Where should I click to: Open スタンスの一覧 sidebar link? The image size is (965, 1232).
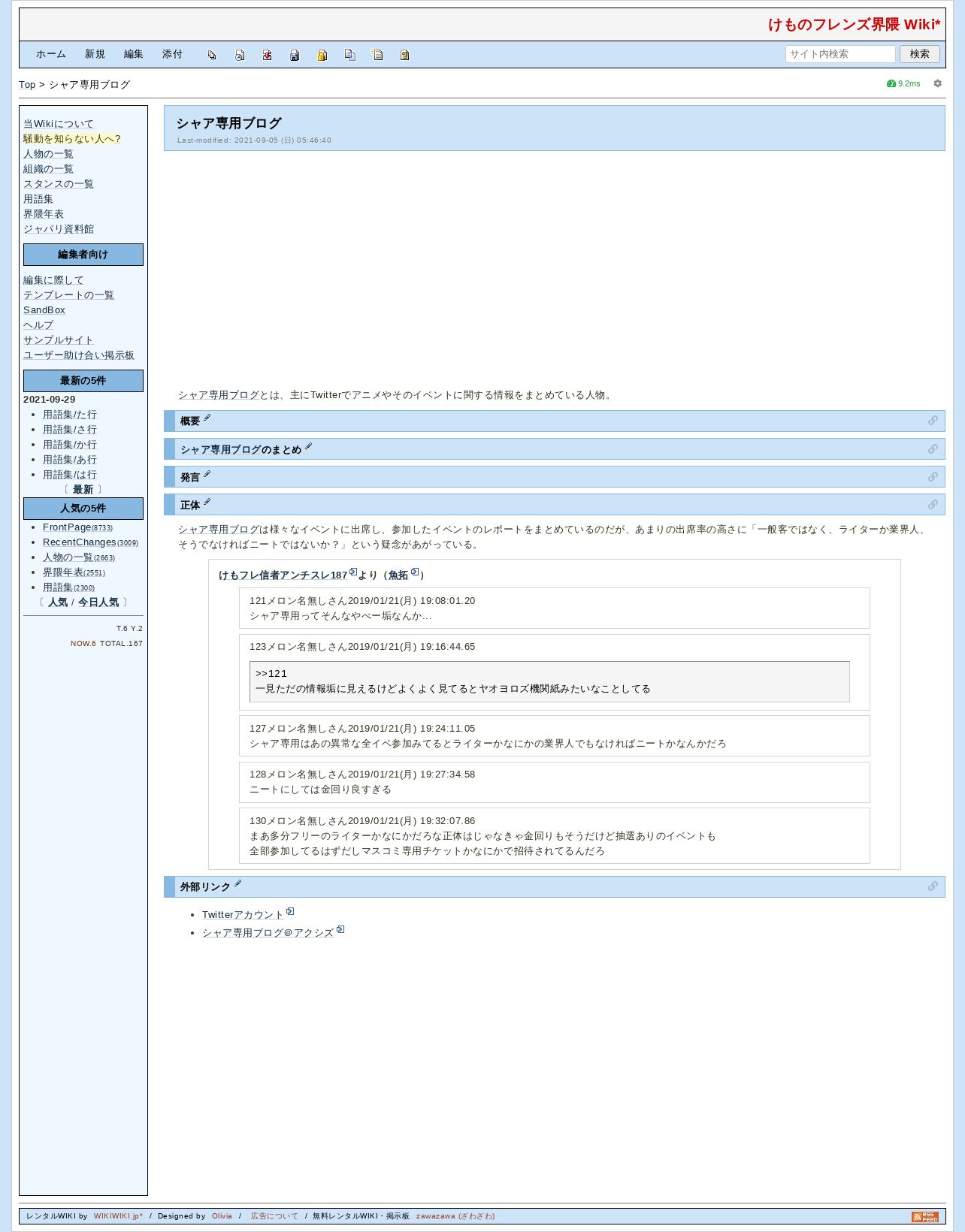click(59, 184)
